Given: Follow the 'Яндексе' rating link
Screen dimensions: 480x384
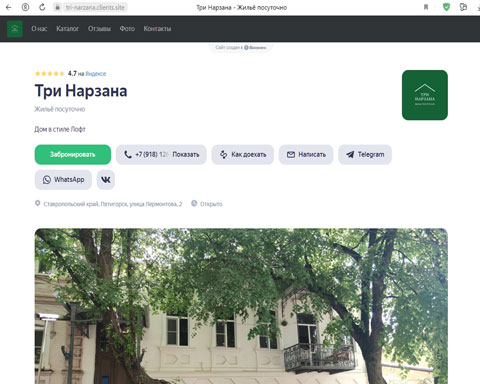Looking at the screenshot, I should click(96, 74).
